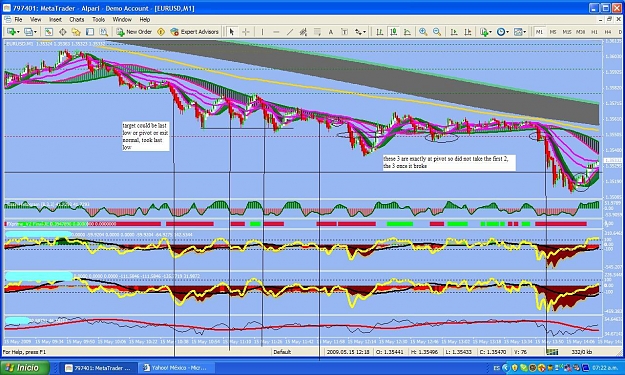
Task: Select the H4 timeframe button
Action: [608, 32]
